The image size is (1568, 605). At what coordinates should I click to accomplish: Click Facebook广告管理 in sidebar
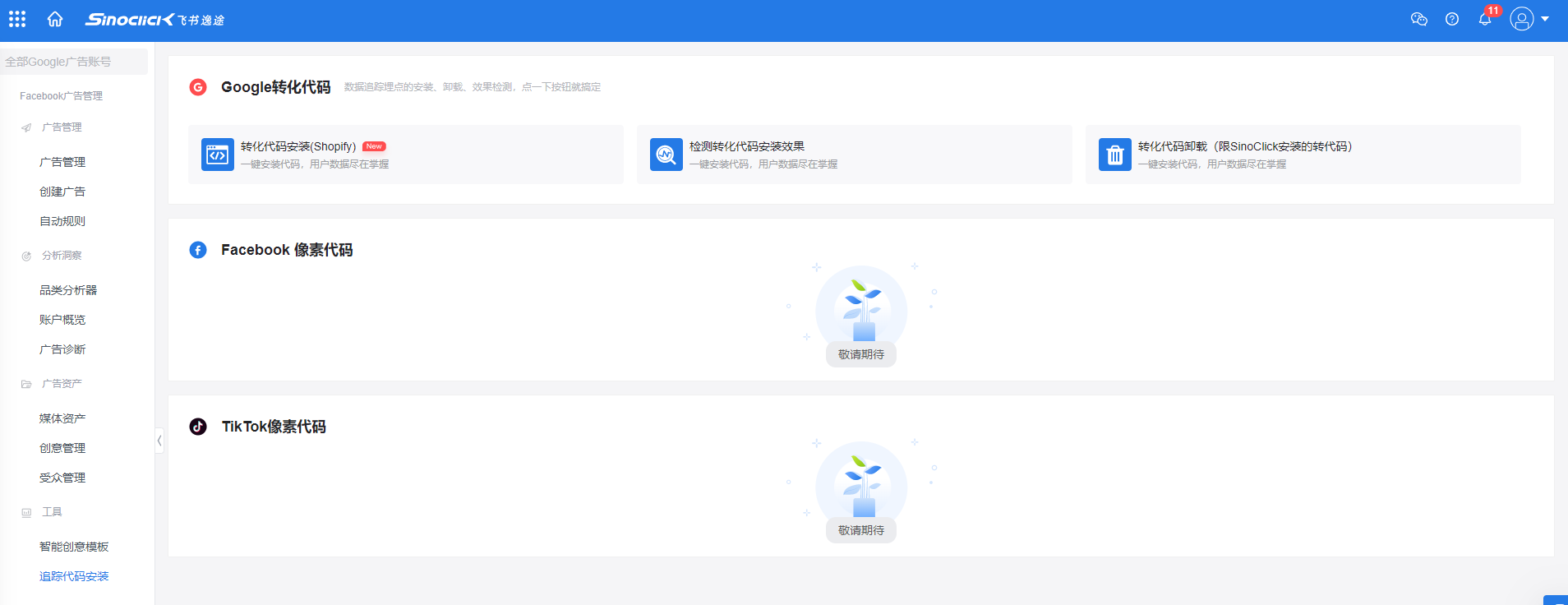62,96
